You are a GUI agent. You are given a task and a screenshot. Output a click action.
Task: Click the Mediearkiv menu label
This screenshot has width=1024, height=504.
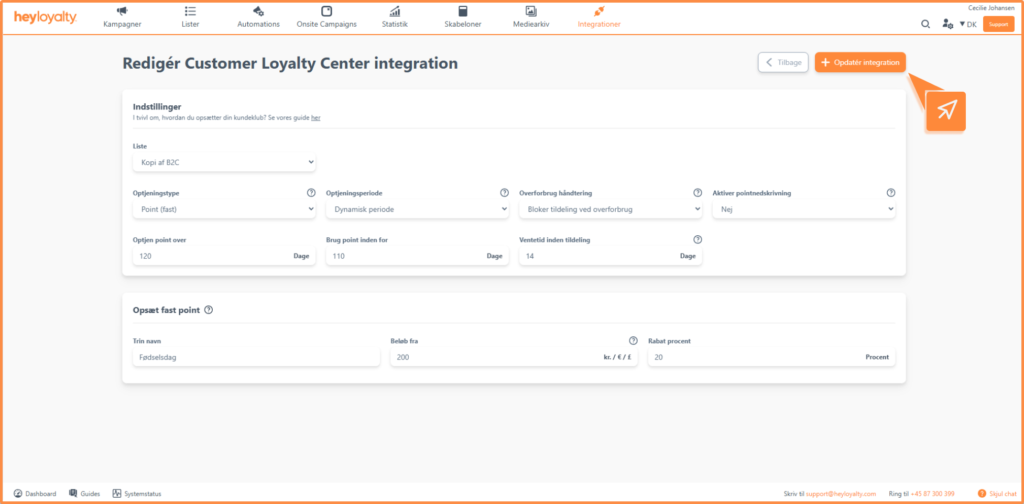pos(531,24)
